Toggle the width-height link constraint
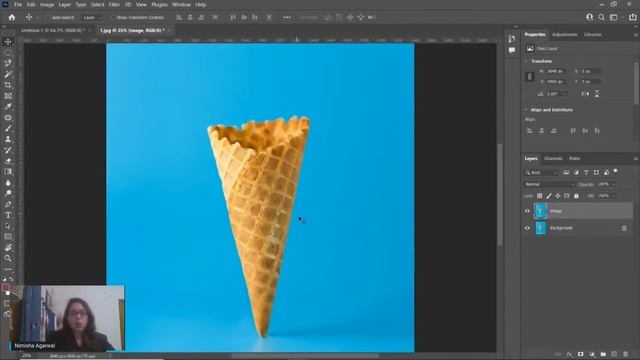This screenshot has width=640, height=360. tap(530, 77)
